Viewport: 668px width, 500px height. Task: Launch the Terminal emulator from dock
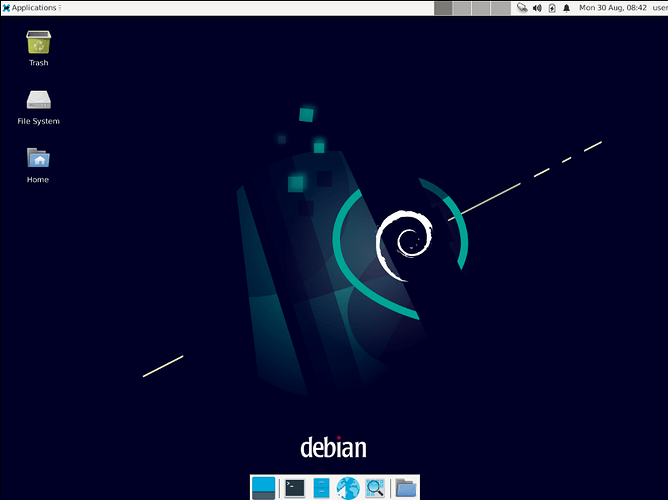pos(294,487)
